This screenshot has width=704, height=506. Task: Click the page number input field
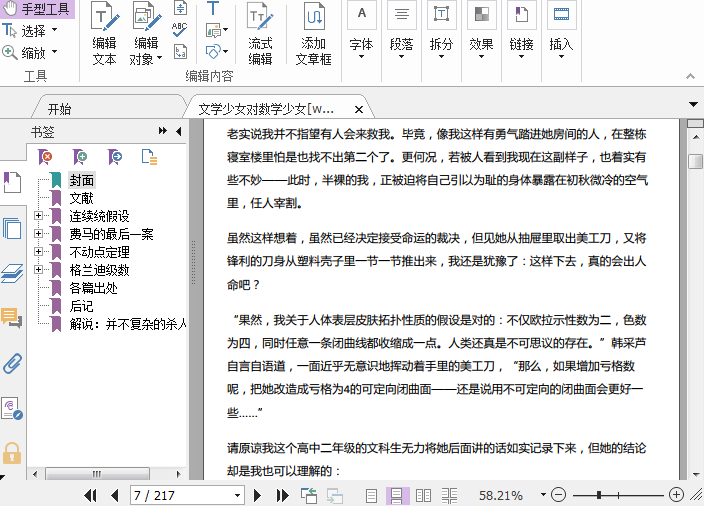coord(180,495)
